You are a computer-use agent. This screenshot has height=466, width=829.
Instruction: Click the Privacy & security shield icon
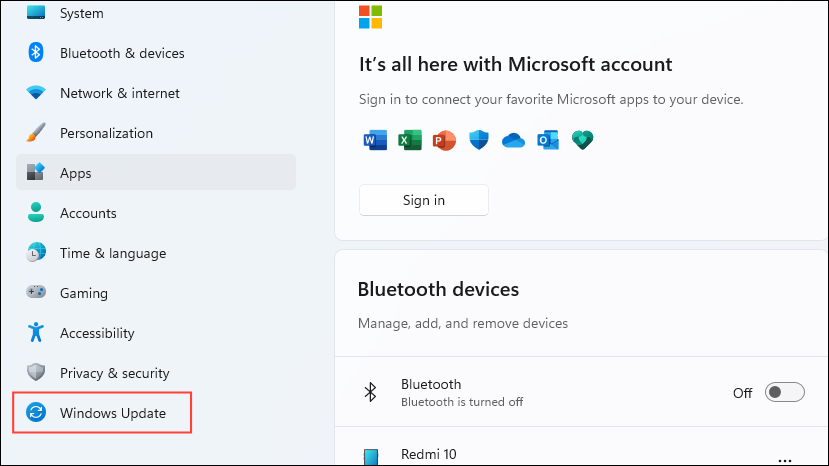36,372
